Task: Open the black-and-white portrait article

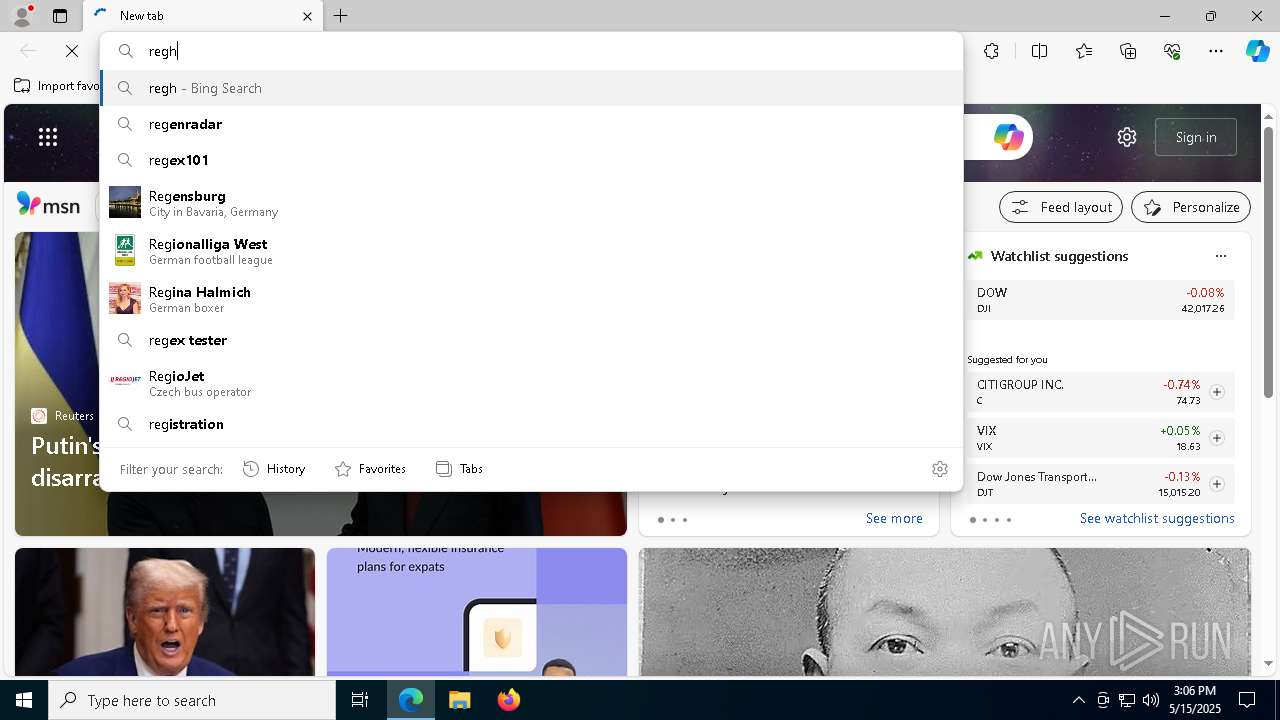Action: tap(945, 612)
